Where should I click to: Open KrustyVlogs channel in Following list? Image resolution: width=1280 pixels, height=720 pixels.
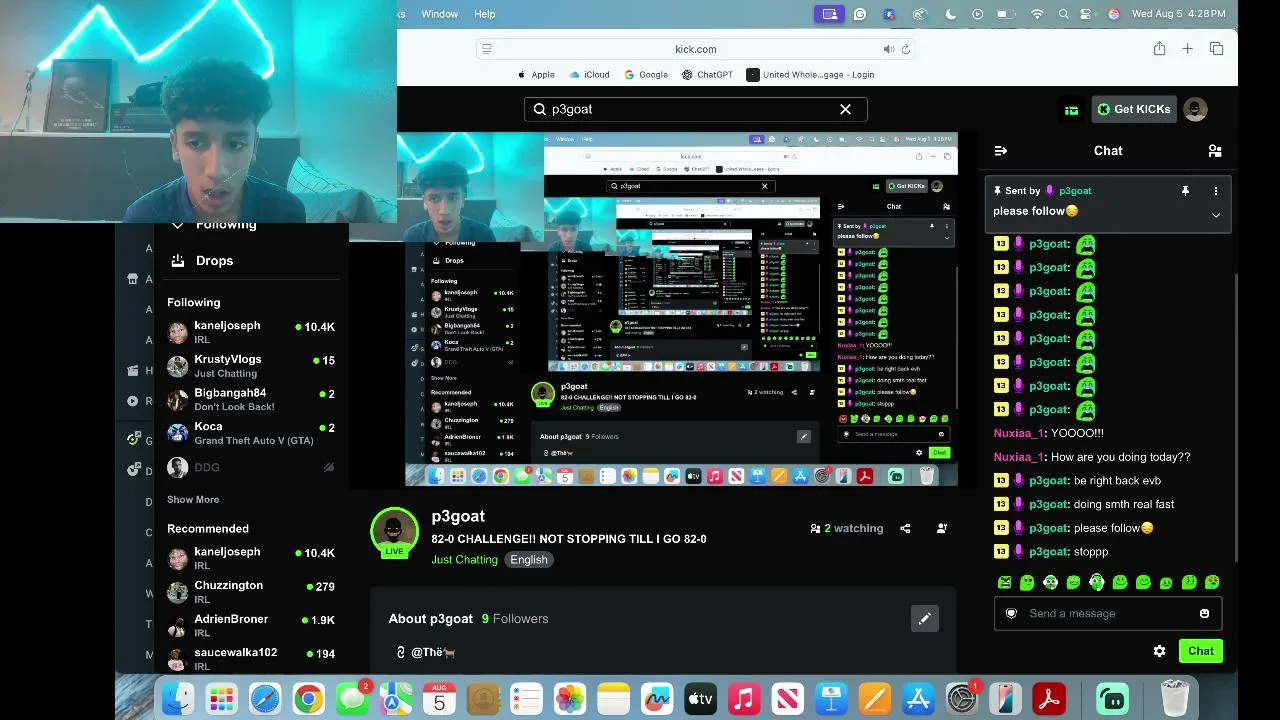click(250, 366)
